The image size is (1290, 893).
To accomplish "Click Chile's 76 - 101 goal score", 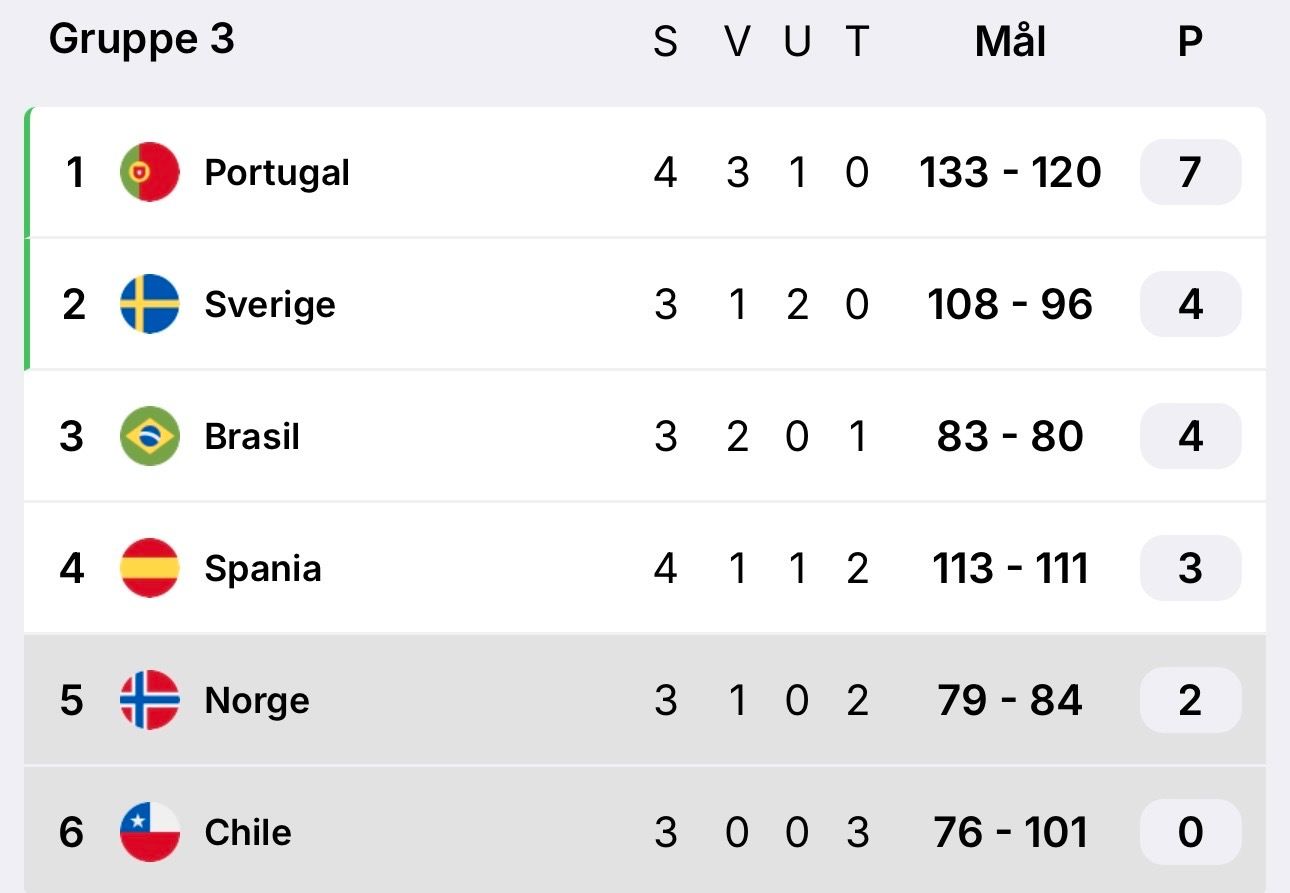I will click(1010, 832).
